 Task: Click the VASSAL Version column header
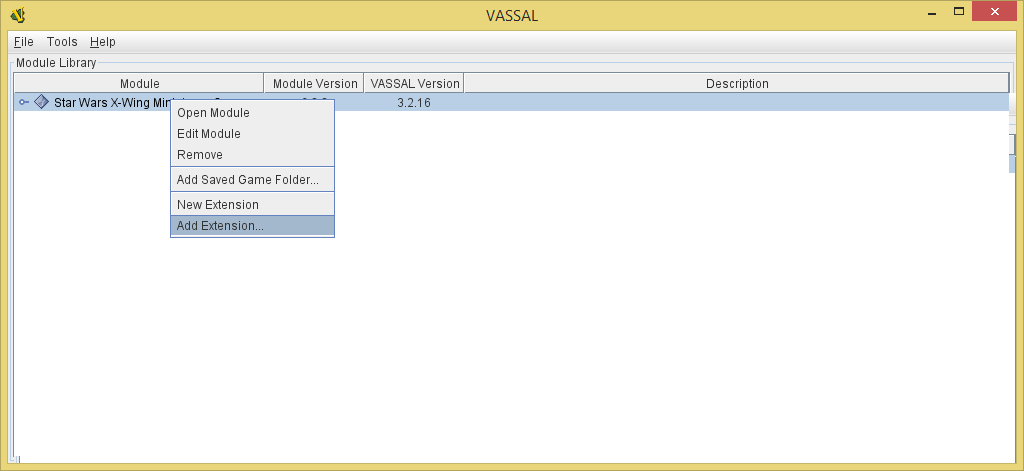click(x=414, y=84)
